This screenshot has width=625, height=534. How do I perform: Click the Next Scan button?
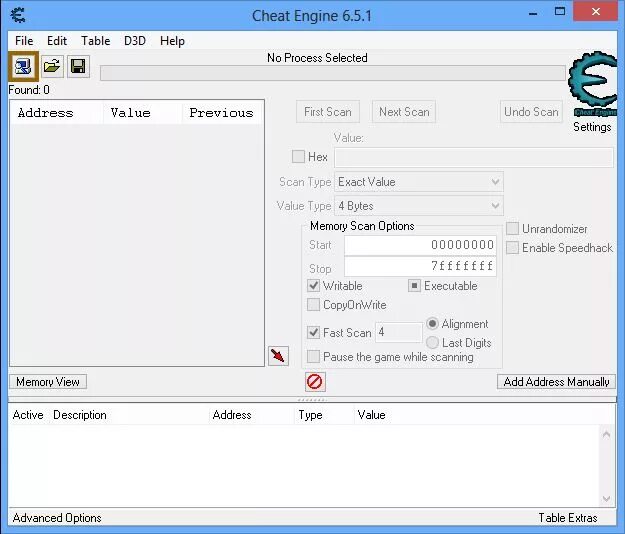(404, 112)
